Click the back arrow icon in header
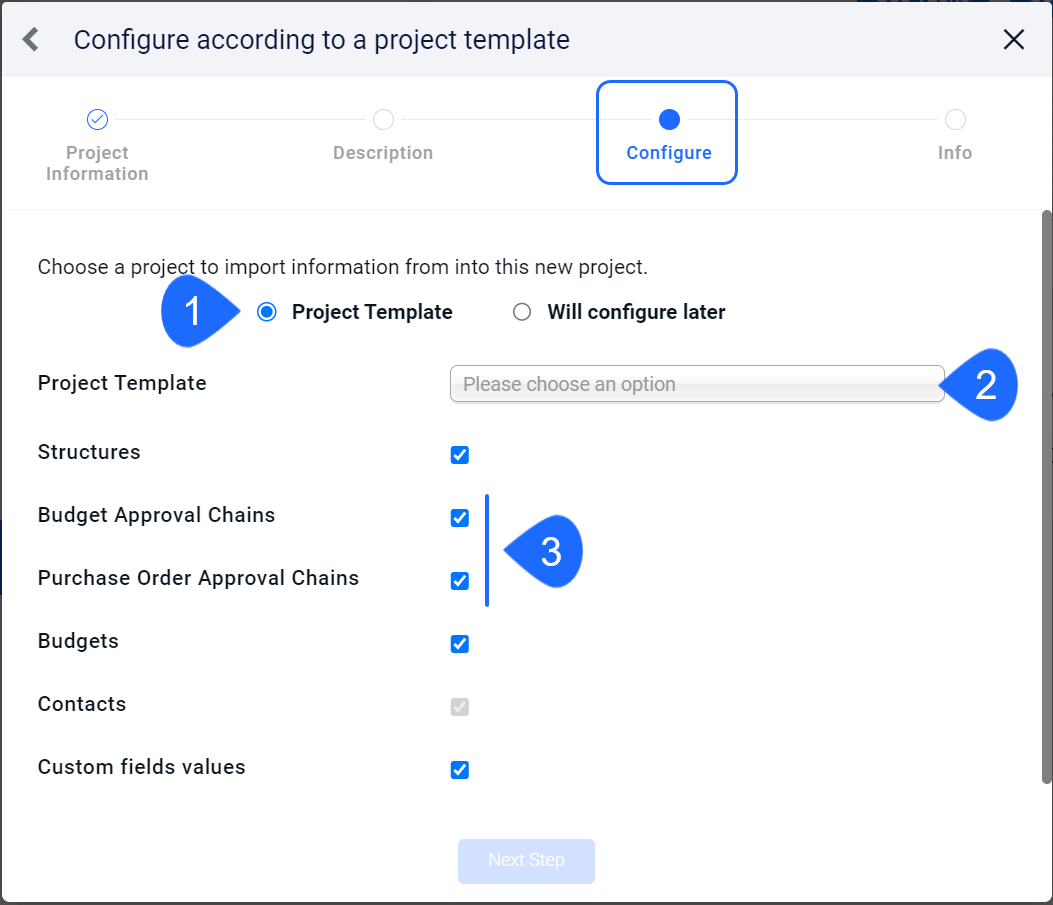Image resolution: width=1053 pixels, height=905 pixels. [30, 39]
